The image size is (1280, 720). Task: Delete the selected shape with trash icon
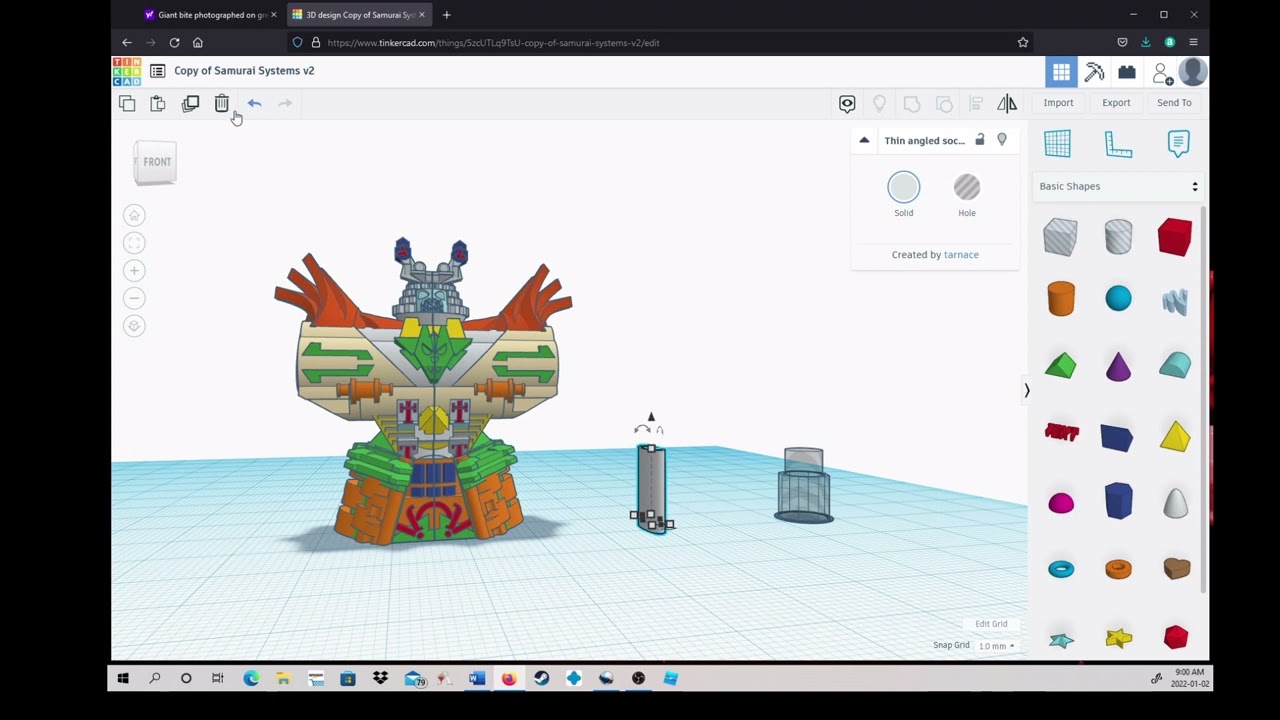[x=222, y=103]
